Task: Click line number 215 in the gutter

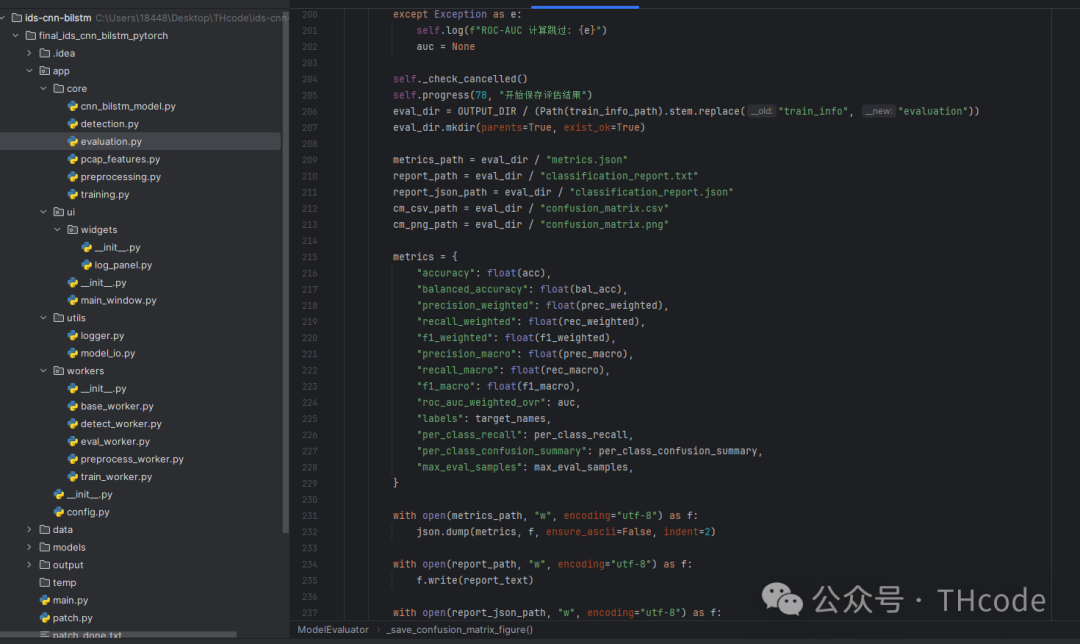Action: tap(309, 257)
